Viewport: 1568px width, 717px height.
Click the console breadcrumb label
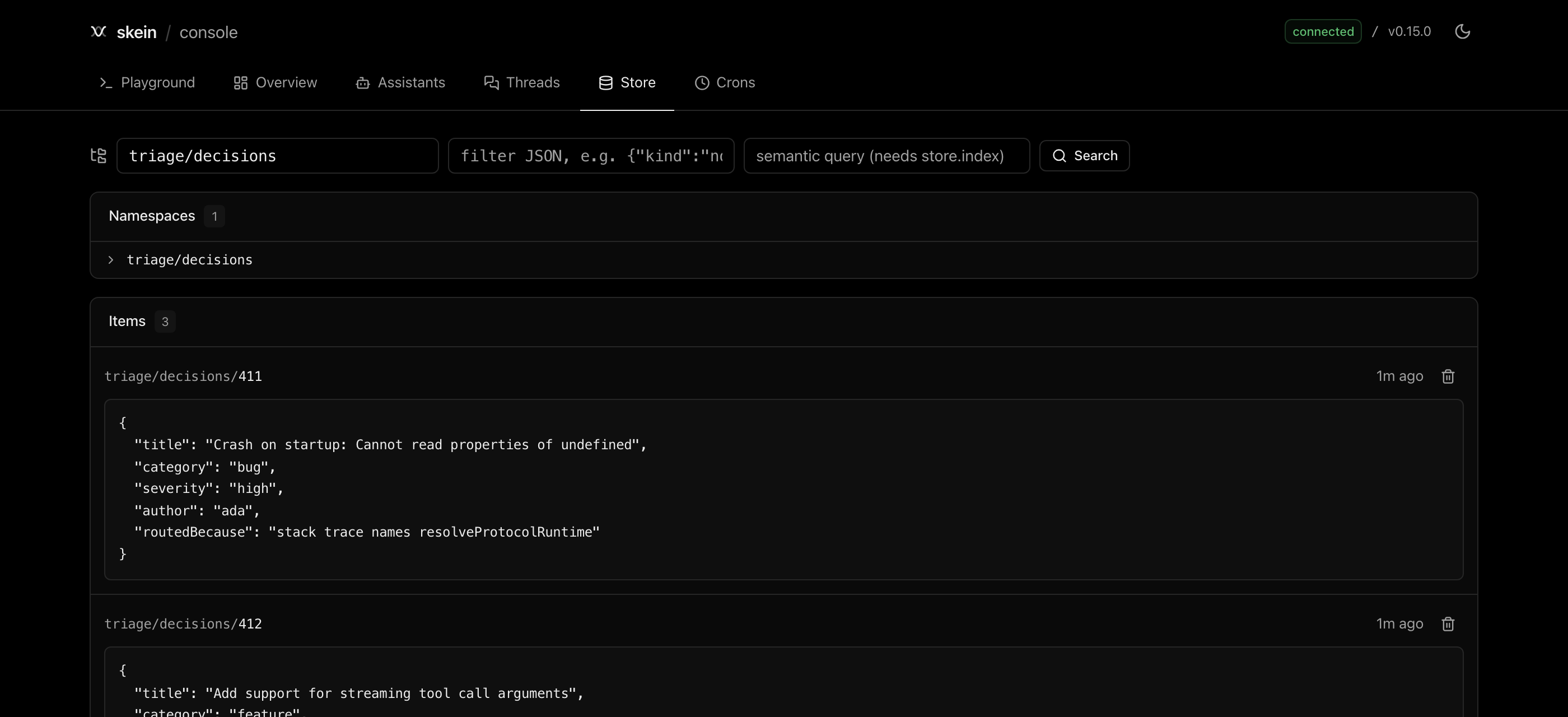tap(208, 32)
